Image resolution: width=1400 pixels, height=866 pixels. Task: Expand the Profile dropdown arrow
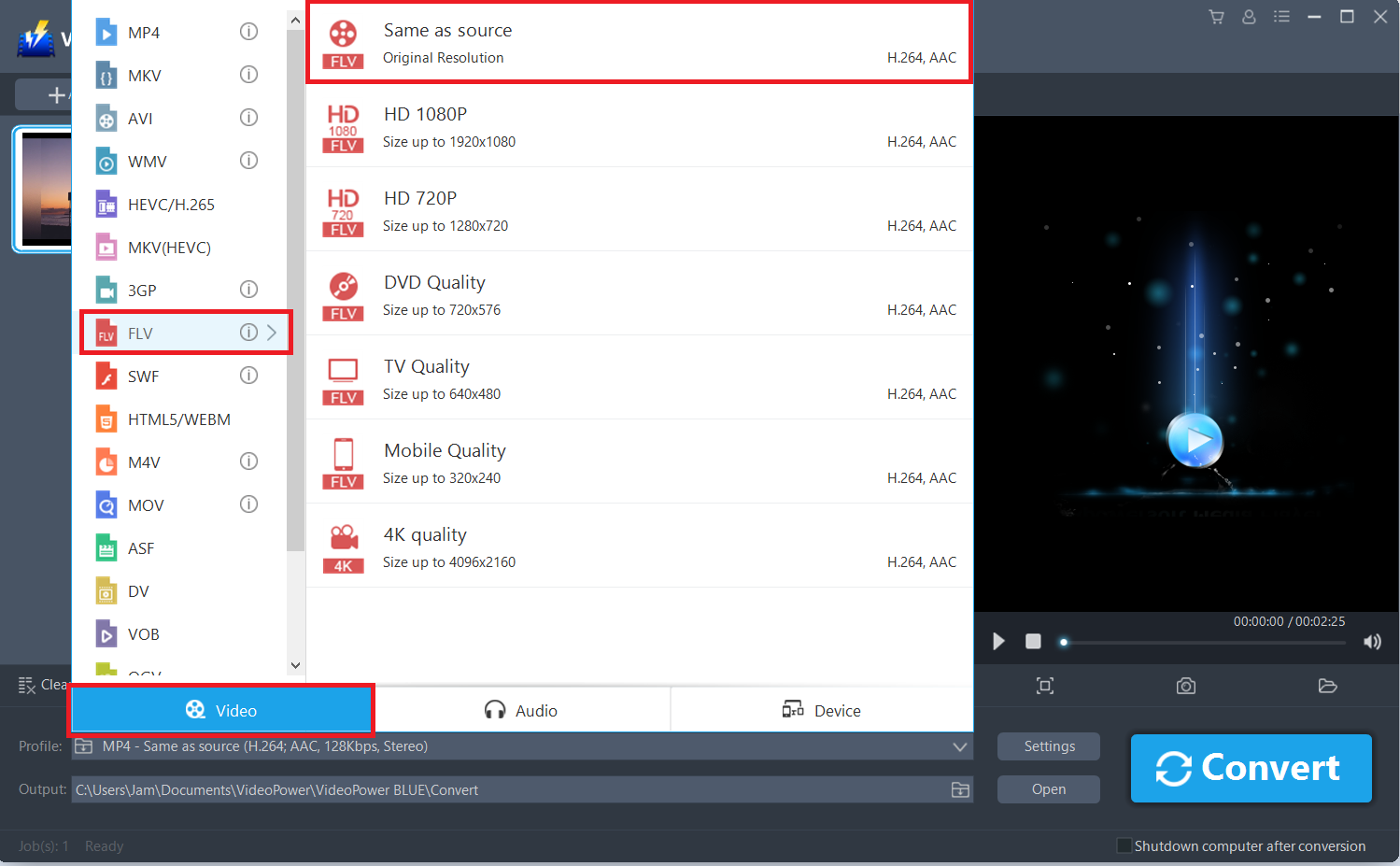(959, 746)
